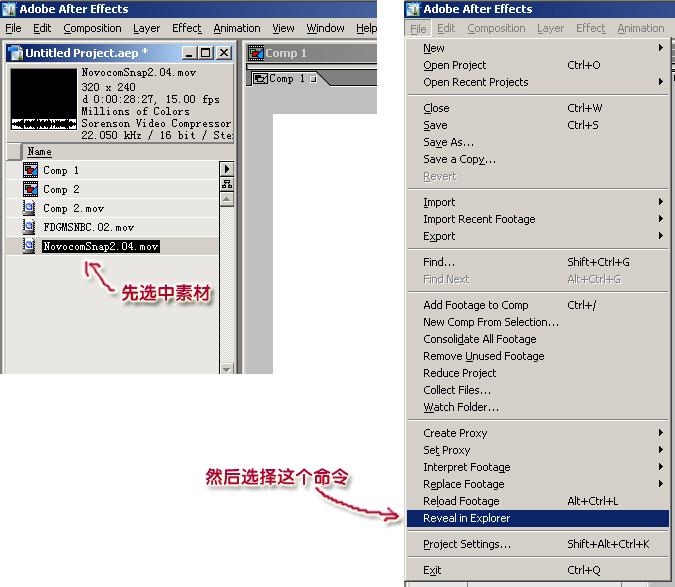
Task: Choose Open Project from File menu
Action: 538,65
